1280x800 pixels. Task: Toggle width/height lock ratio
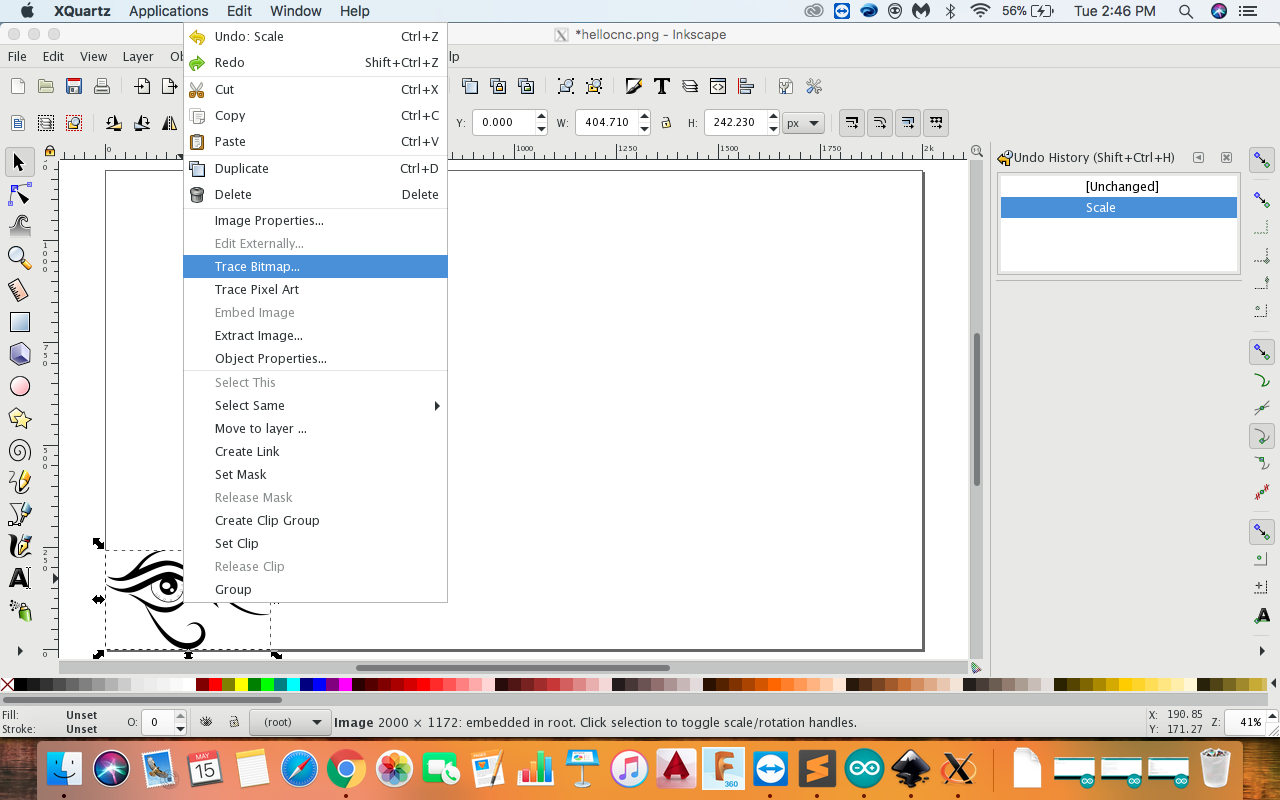666,123
